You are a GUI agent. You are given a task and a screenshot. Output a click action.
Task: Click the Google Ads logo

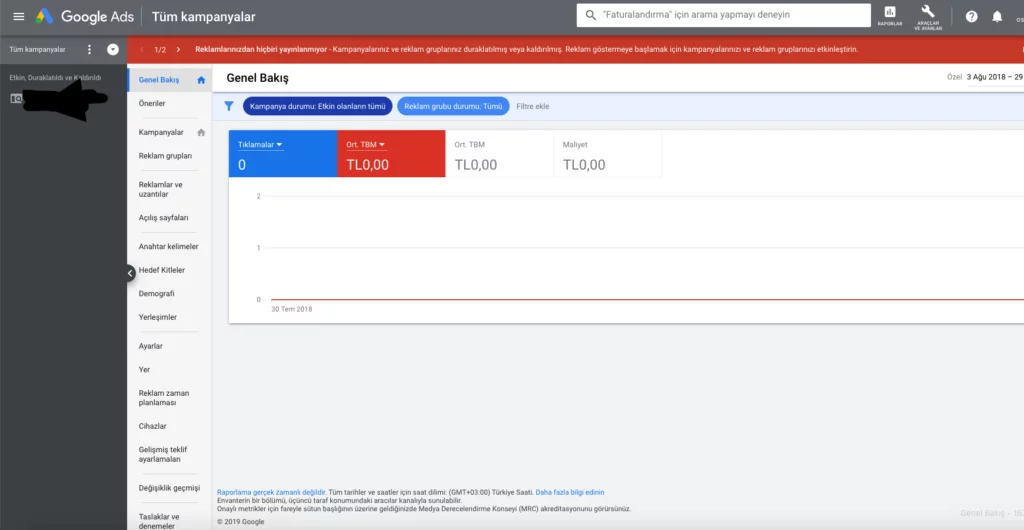pyautogui.click(x=46, y=17)
